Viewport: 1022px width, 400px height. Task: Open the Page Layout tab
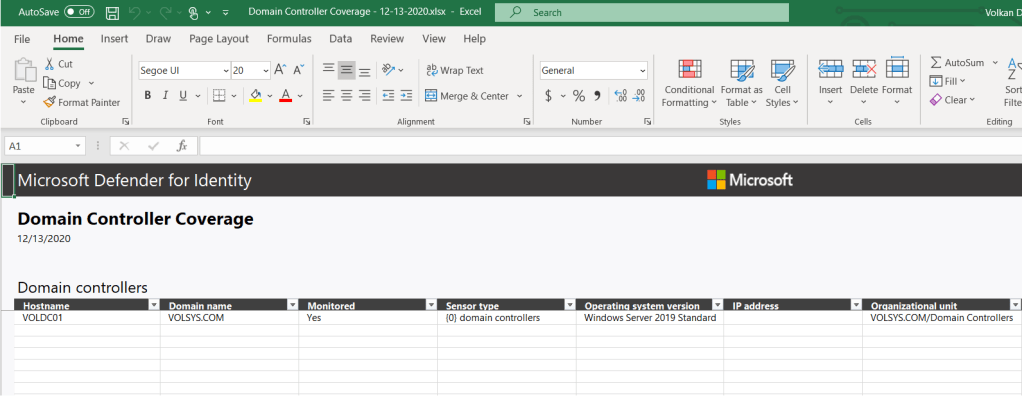click(218, 39)
